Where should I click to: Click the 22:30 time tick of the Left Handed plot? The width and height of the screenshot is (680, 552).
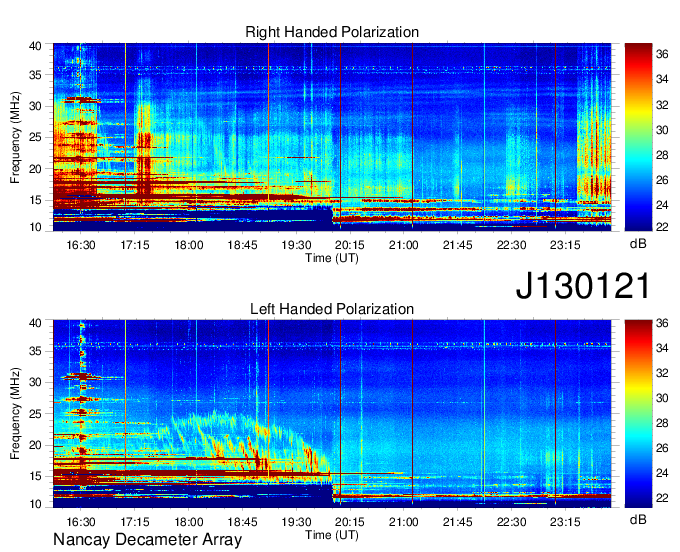tap(511, 521)
